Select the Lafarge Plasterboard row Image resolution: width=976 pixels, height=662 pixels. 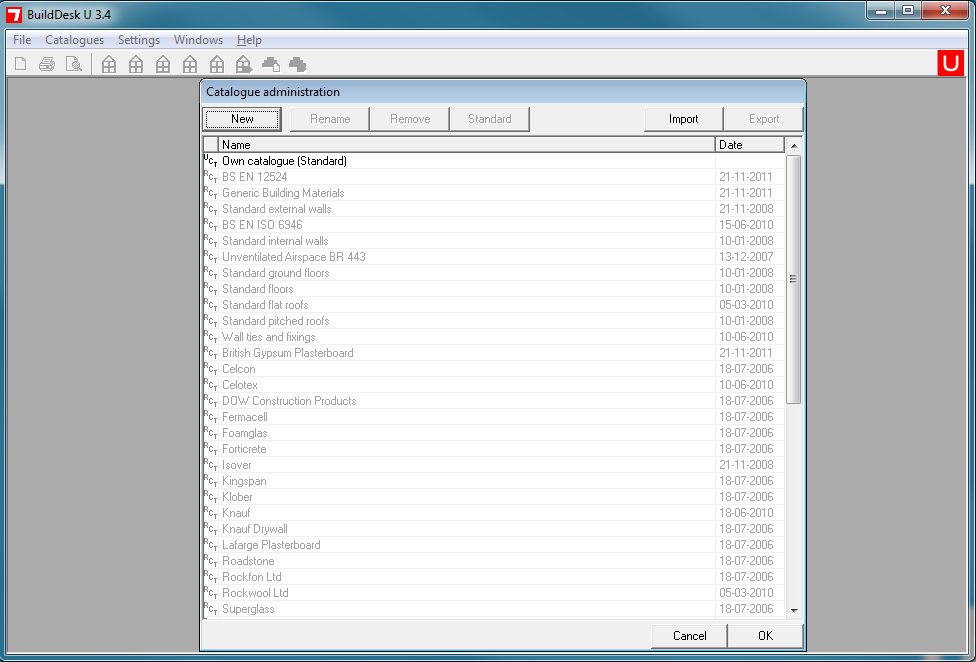point(494,545)
